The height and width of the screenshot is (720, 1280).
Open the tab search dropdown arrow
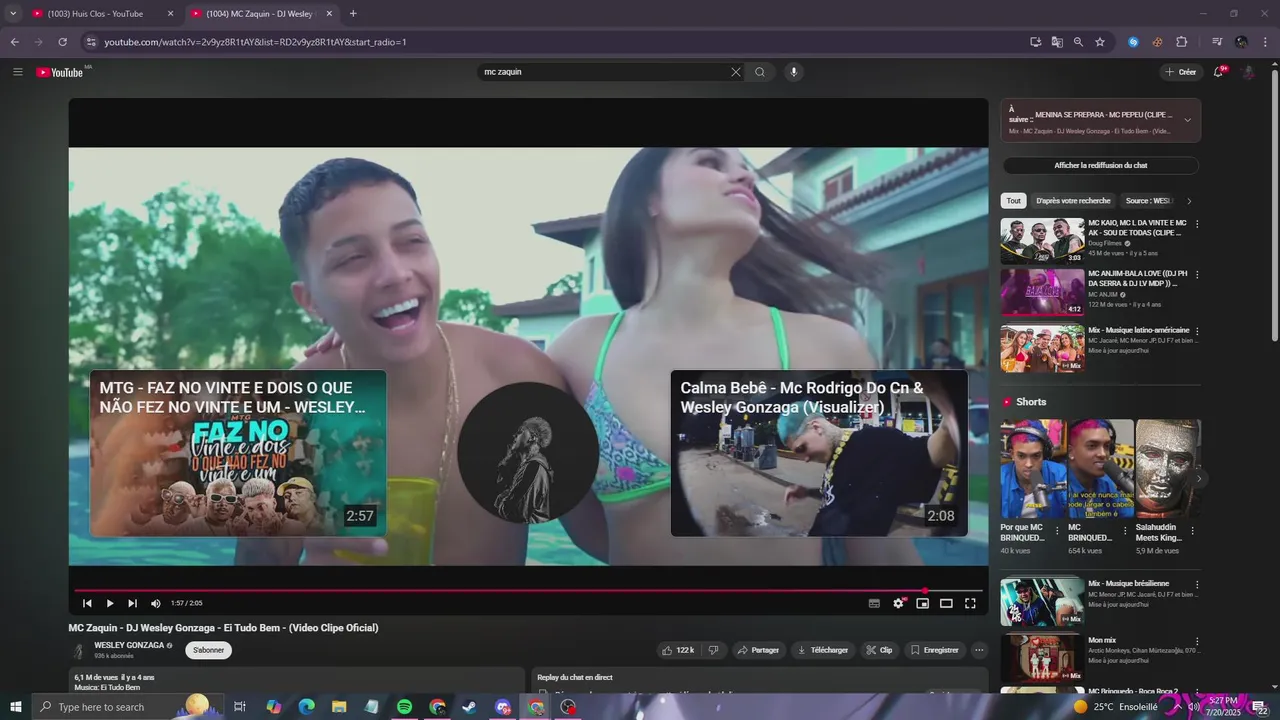[x=13, y=14]
